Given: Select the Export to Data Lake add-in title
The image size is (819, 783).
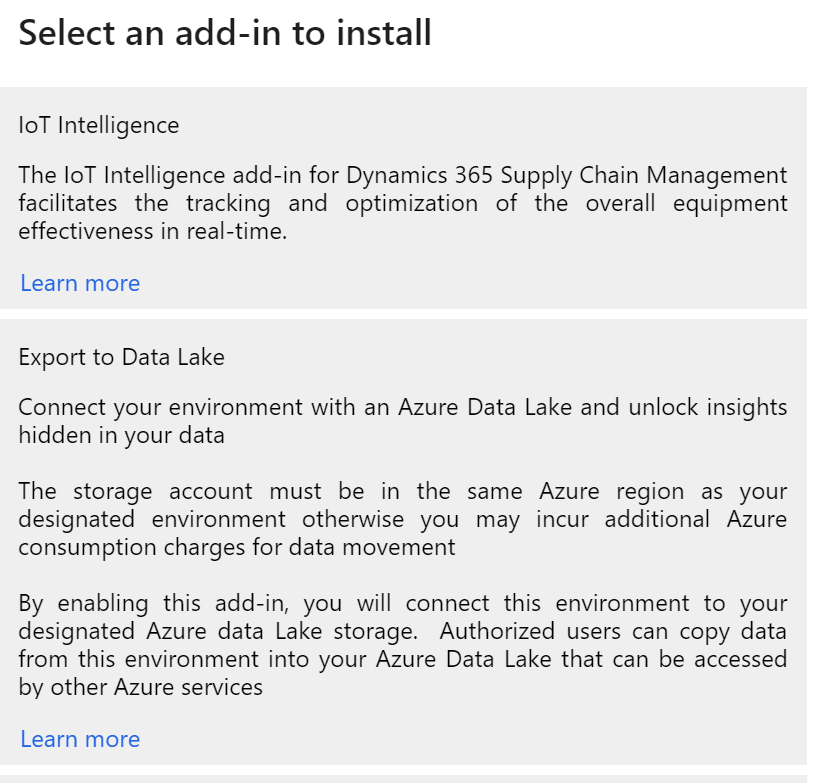Looking at the screenshot, I should point(121,357).
